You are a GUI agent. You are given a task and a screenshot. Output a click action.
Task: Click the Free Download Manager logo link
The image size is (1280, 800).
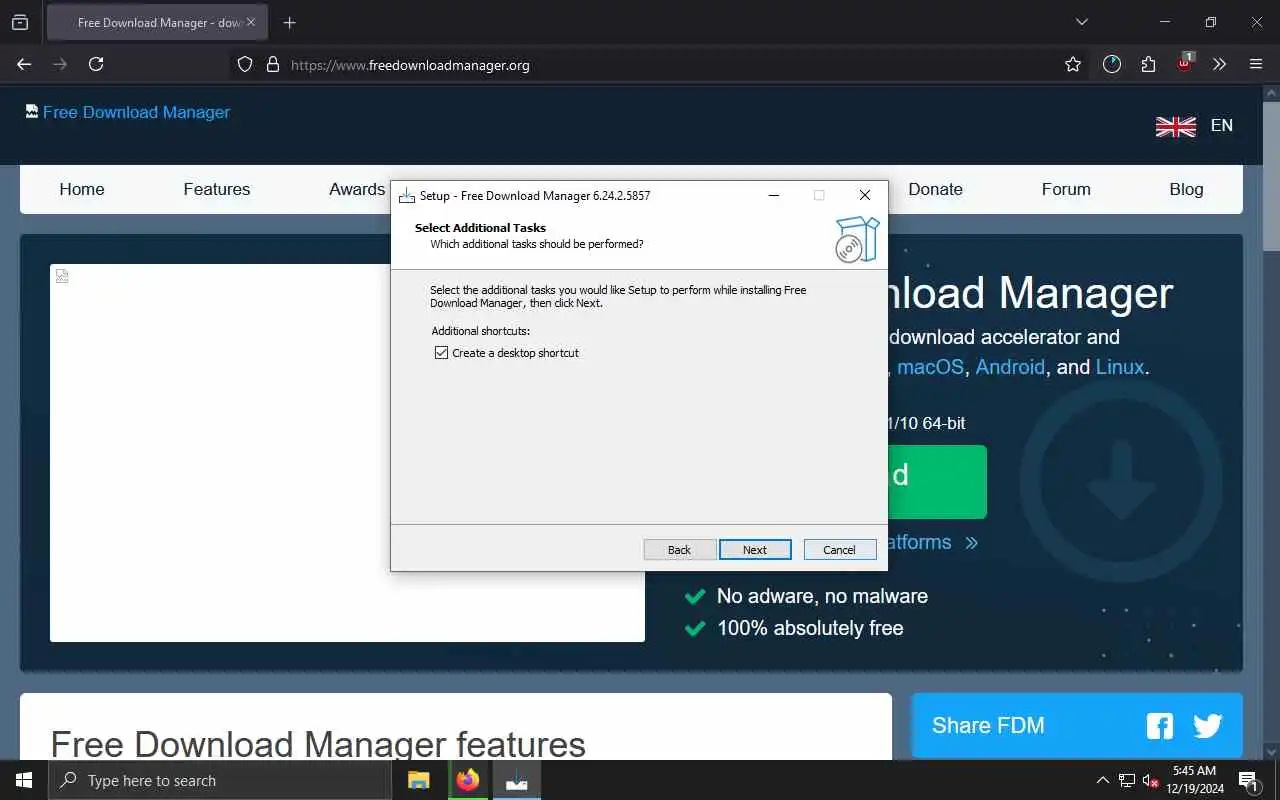coord(128,112)
